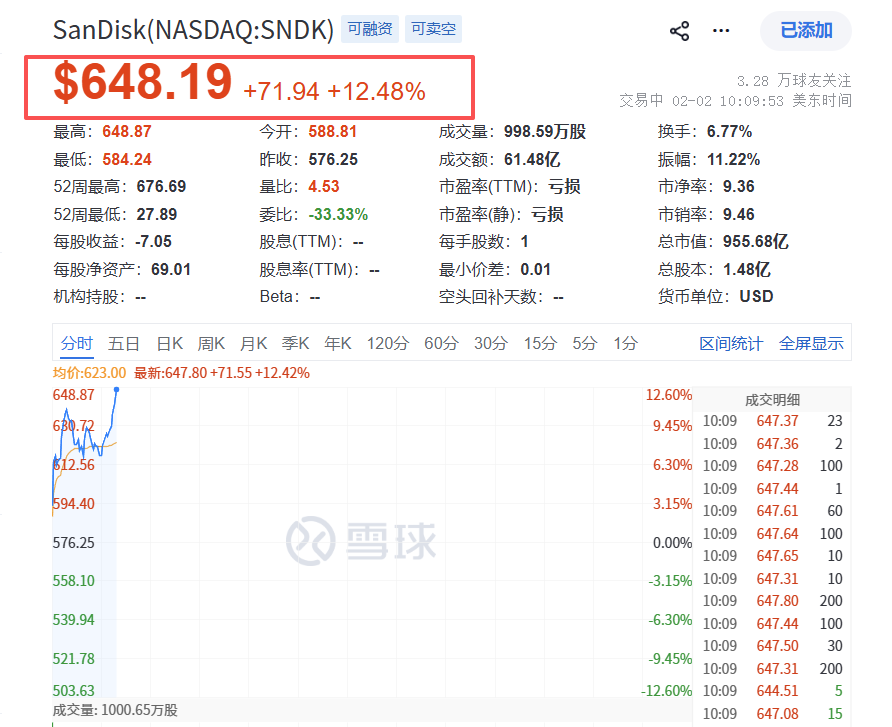892x727 pixels.
Task: Click the trade row priced 647.65
Action: tap(773, 556)
